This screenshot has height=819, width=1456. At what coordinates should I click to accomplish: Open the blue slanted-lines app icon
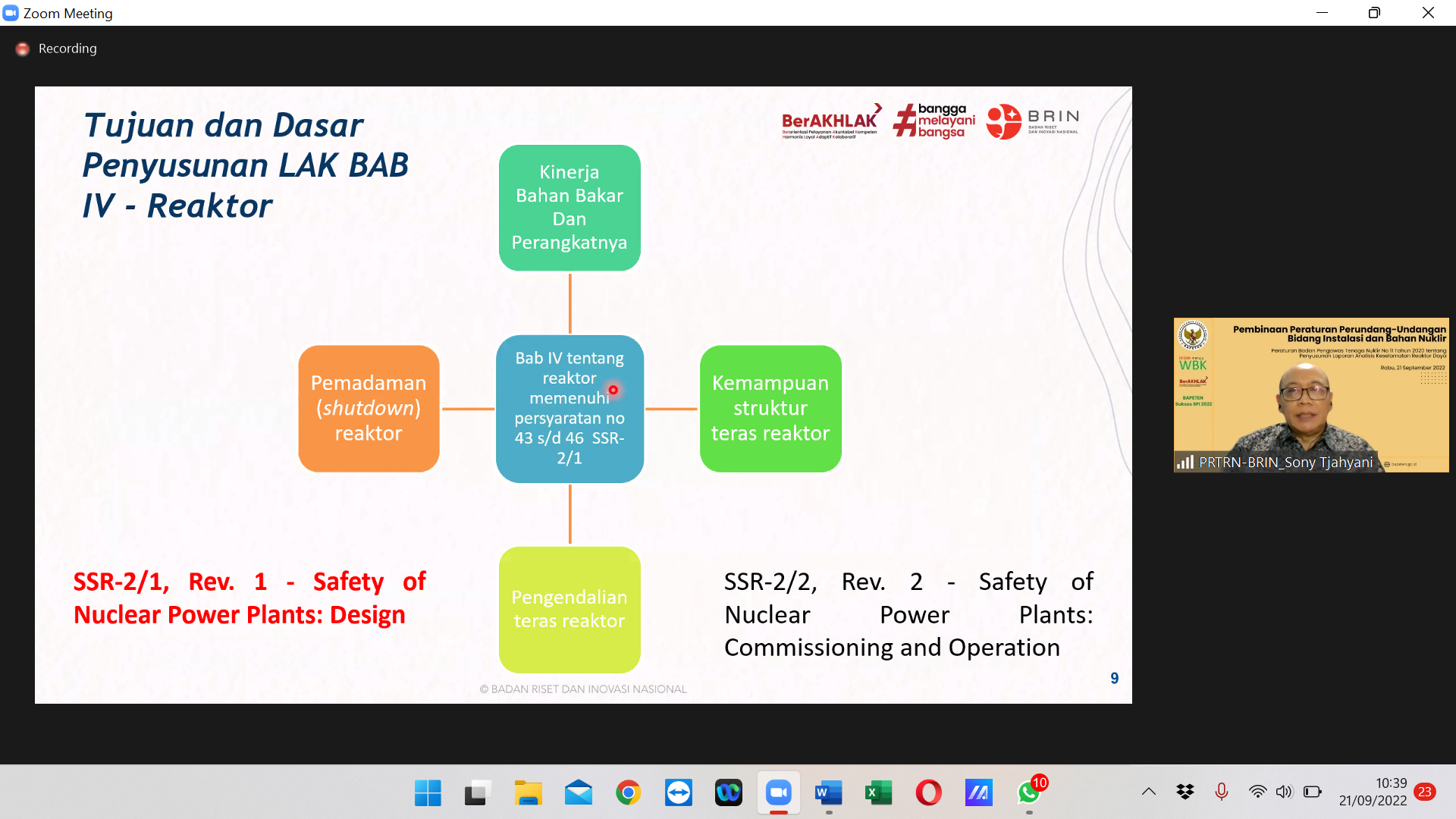pyautogui.click(x=978, y=793)
